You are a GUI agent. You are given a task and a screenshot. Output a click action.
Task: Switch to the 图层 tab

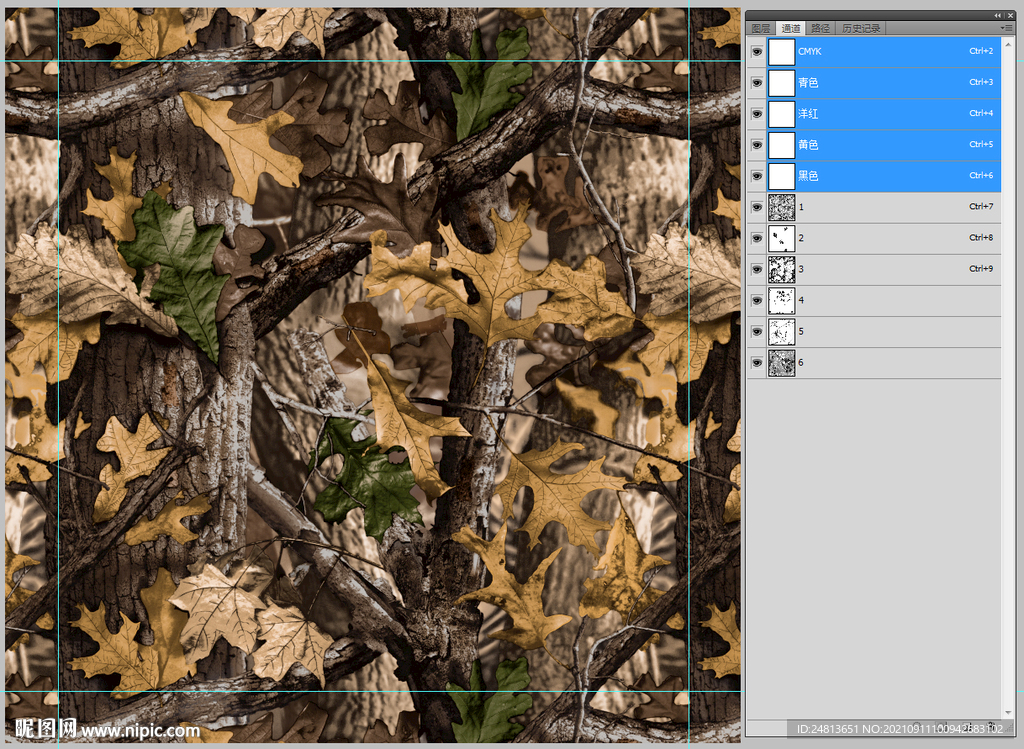click(x=761, y=29)
